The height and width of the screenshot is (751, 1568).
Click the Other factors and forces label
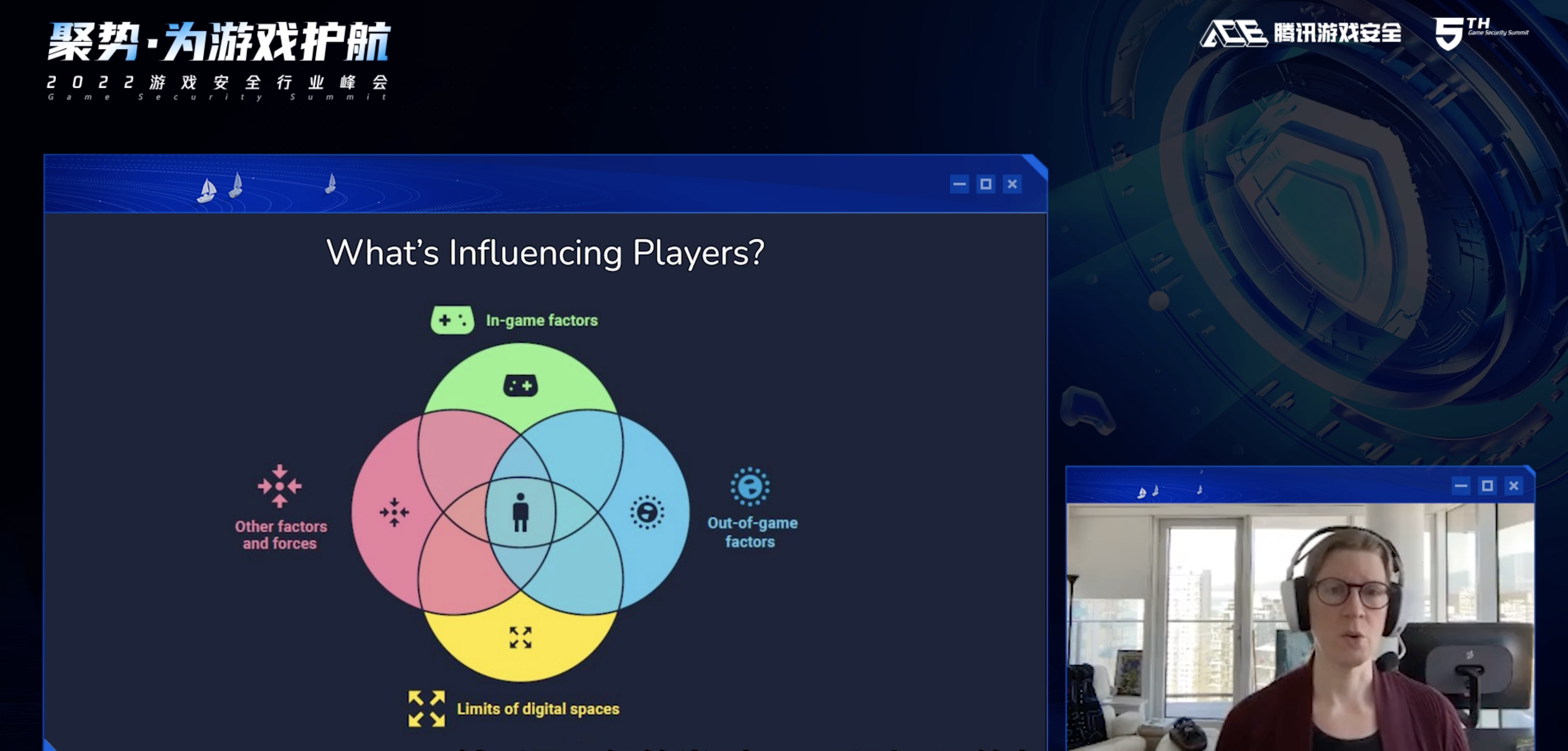pos(281,535)
